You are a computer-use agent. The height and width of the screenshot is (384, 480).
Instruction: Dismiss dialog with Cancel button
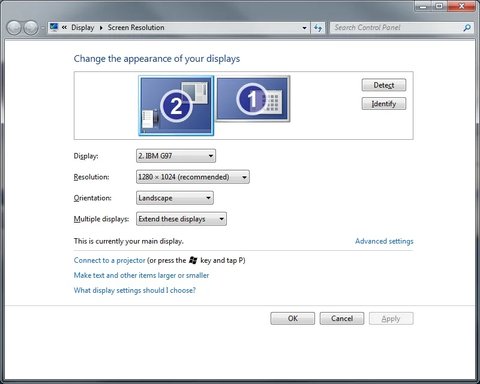(x=342, y=318)
